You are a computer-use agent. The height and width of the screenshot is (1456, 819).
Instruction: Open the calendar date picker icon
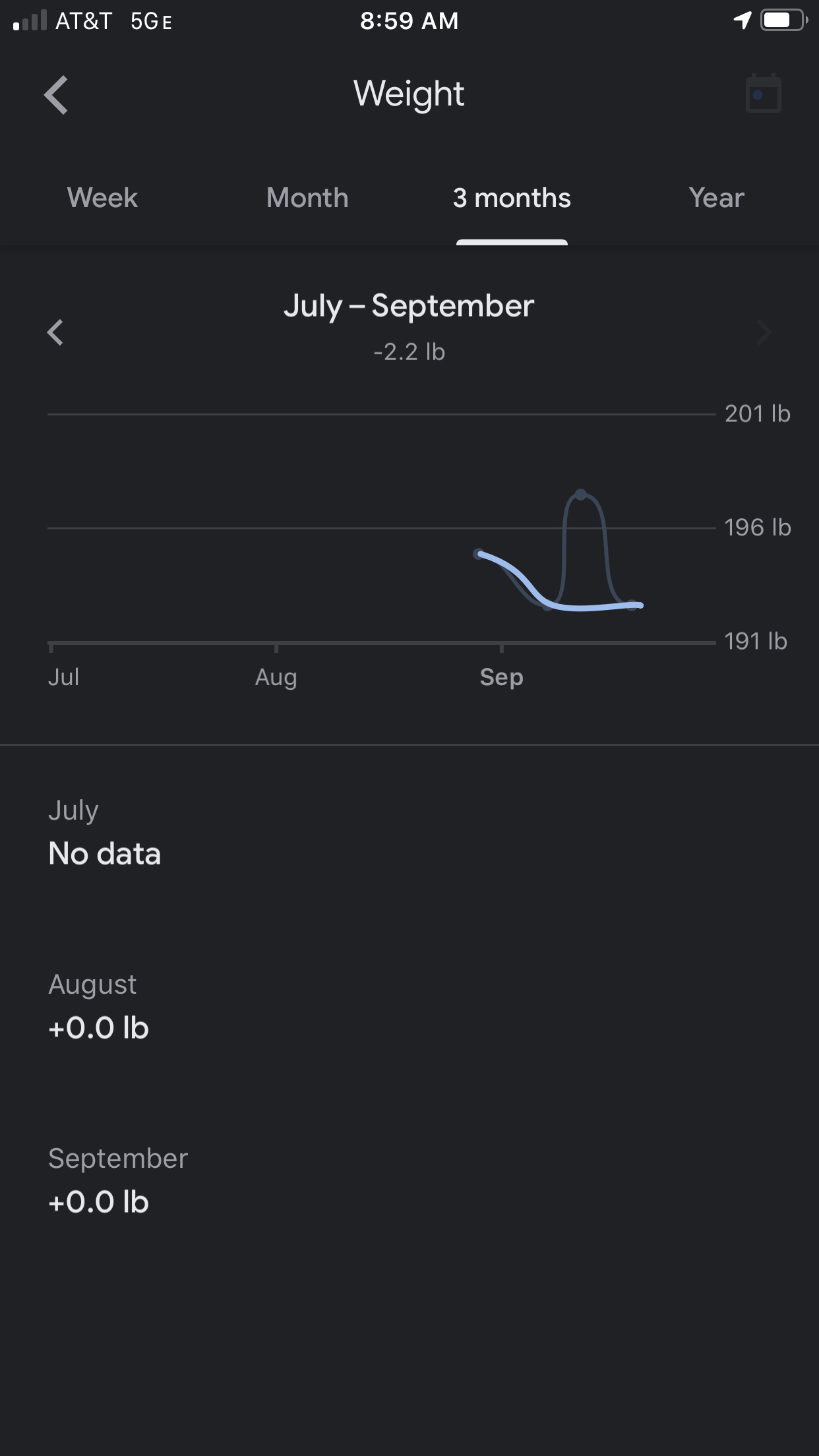763,94
